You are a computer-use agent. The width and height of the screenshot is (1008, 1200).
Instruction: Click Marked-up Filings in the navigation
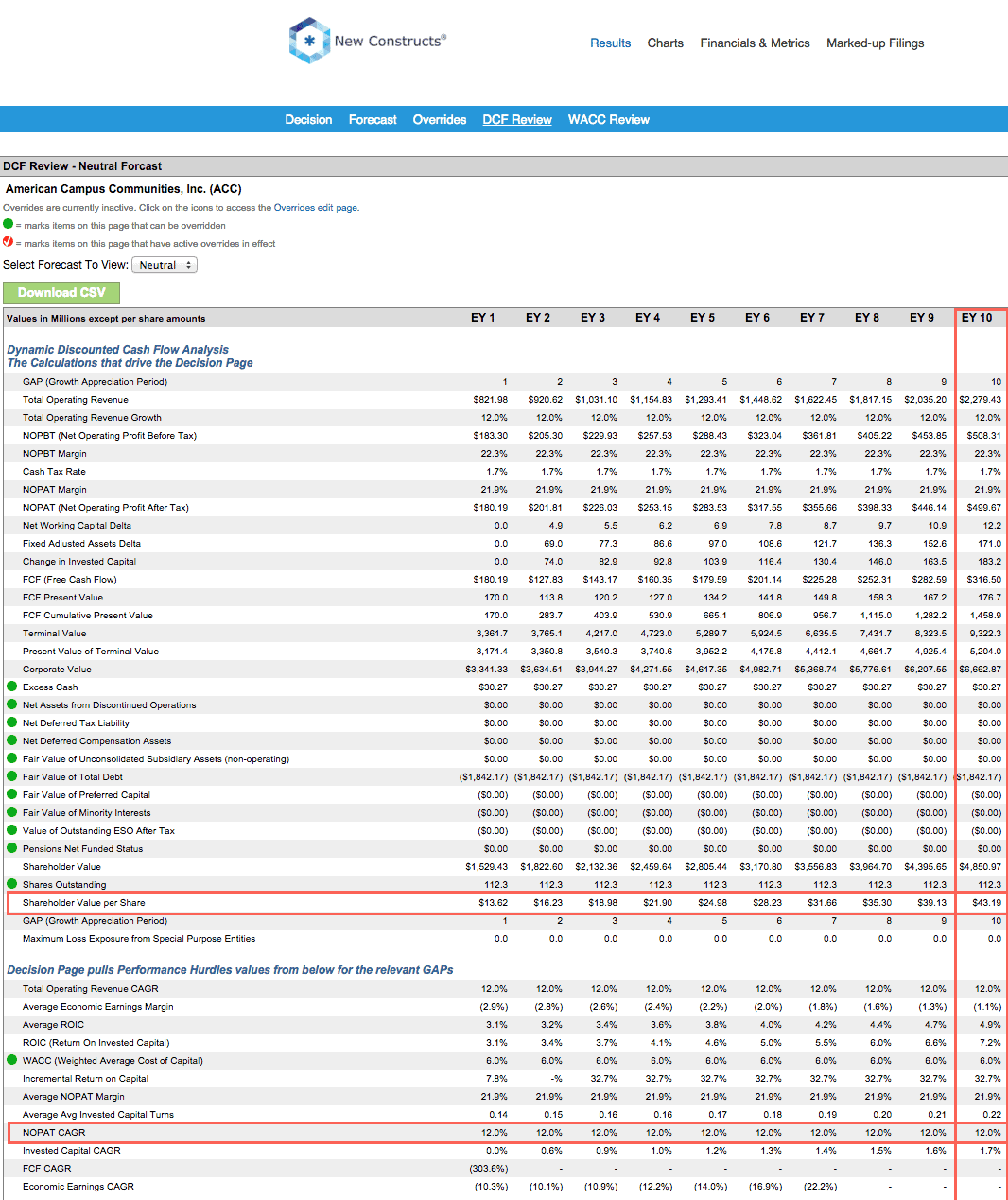[874, 43]
